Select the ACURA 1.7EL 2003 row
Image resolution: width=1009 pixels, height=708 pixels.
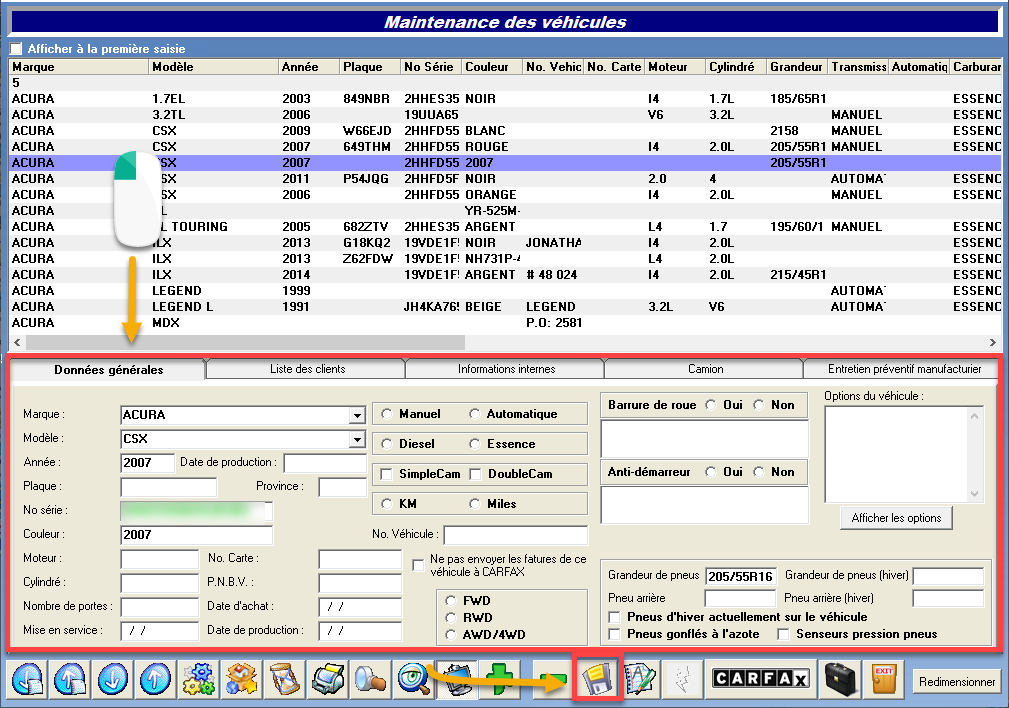click(x=505, y=99)
